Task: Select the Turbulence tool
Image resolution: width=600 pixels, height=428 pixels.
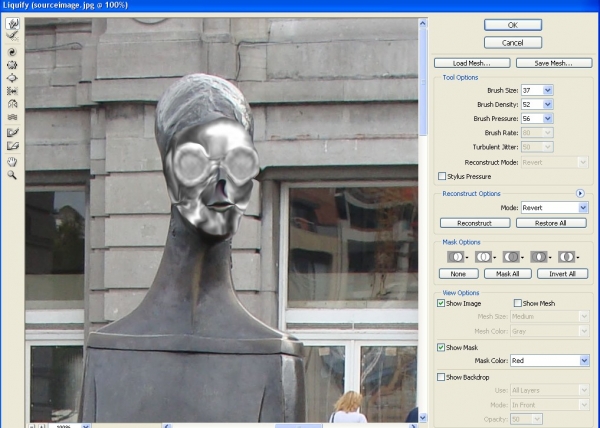Action: tap(12, 117)
